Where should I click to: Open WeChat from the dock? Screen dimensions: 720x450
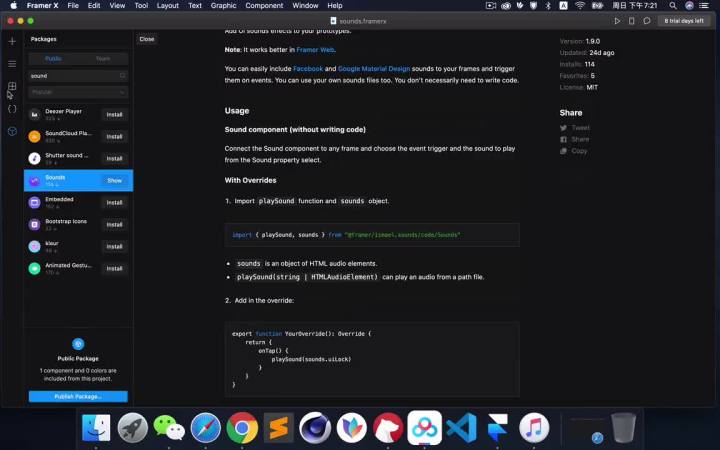[x=169, y=428]
